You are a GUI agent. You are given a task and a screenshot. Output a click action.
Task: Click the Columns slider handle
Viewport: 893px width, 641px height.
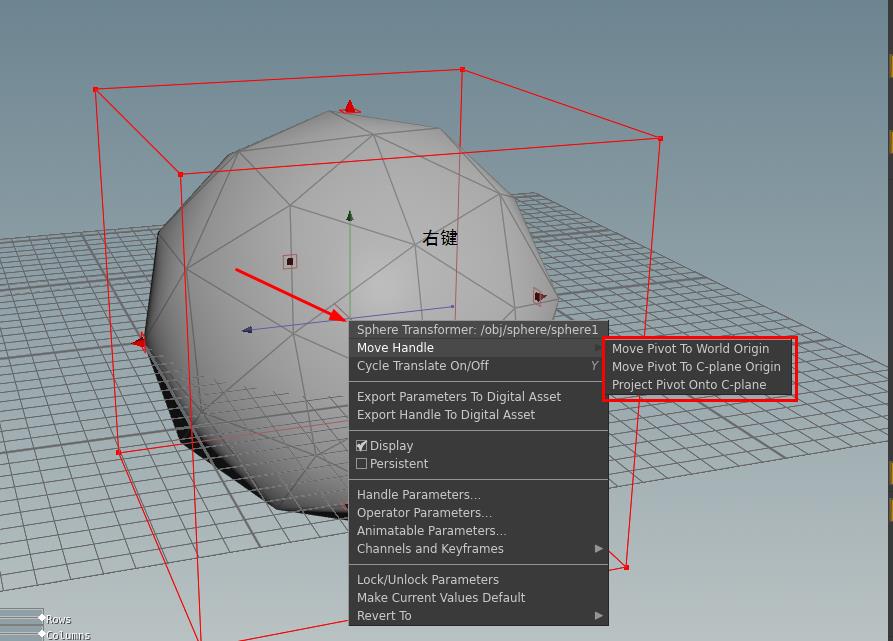click(x=42, y=634)
